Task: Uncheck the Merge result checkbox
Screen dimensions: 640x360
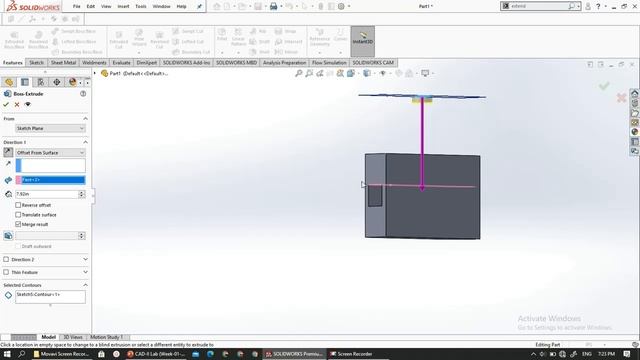Action: pos(18,224)
